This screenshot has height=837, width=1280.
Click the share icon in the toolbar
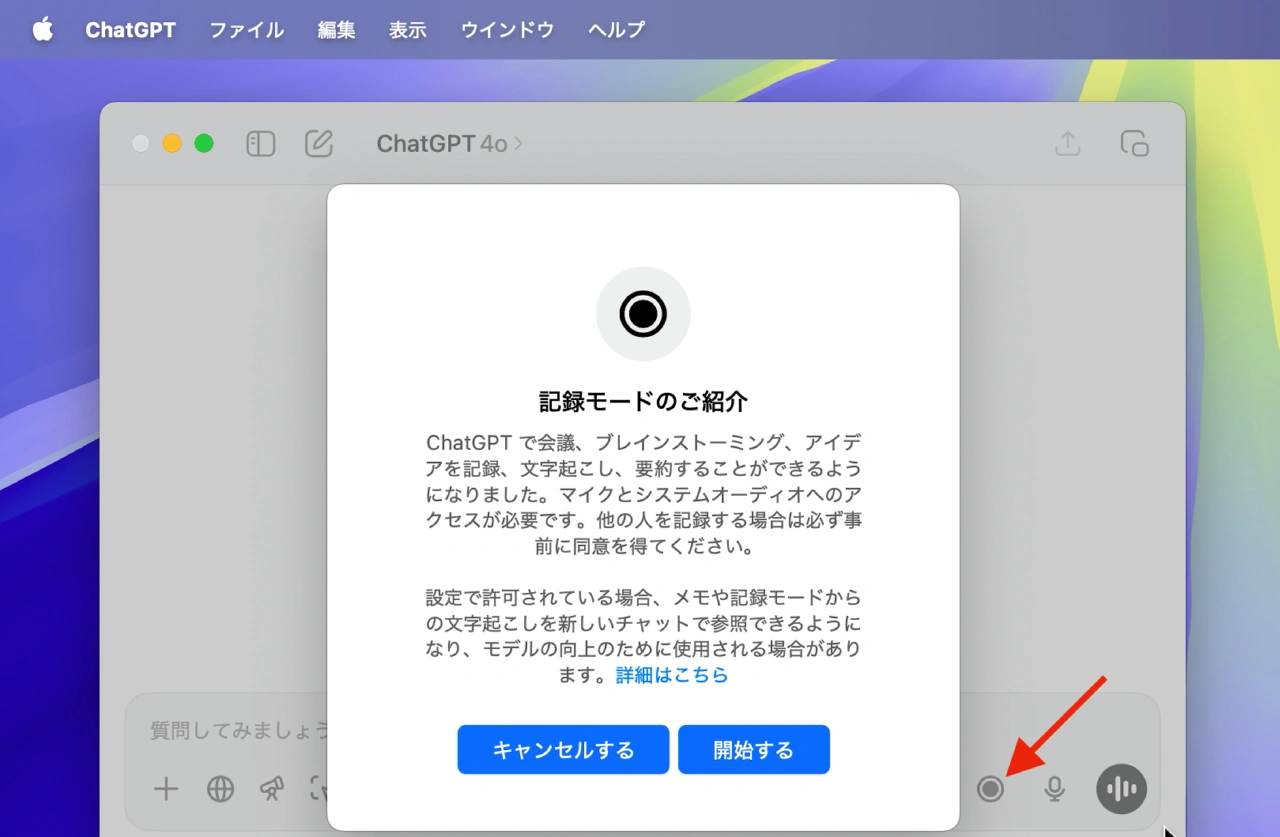tap(1067, 143)
